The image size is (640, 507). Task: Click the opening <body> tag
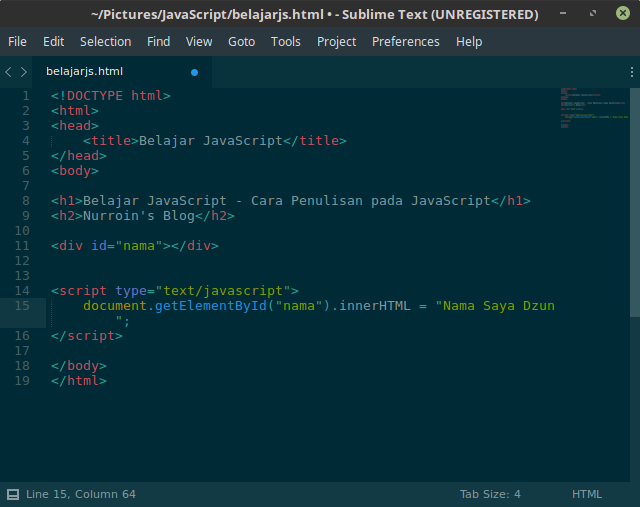coord(75,171)
